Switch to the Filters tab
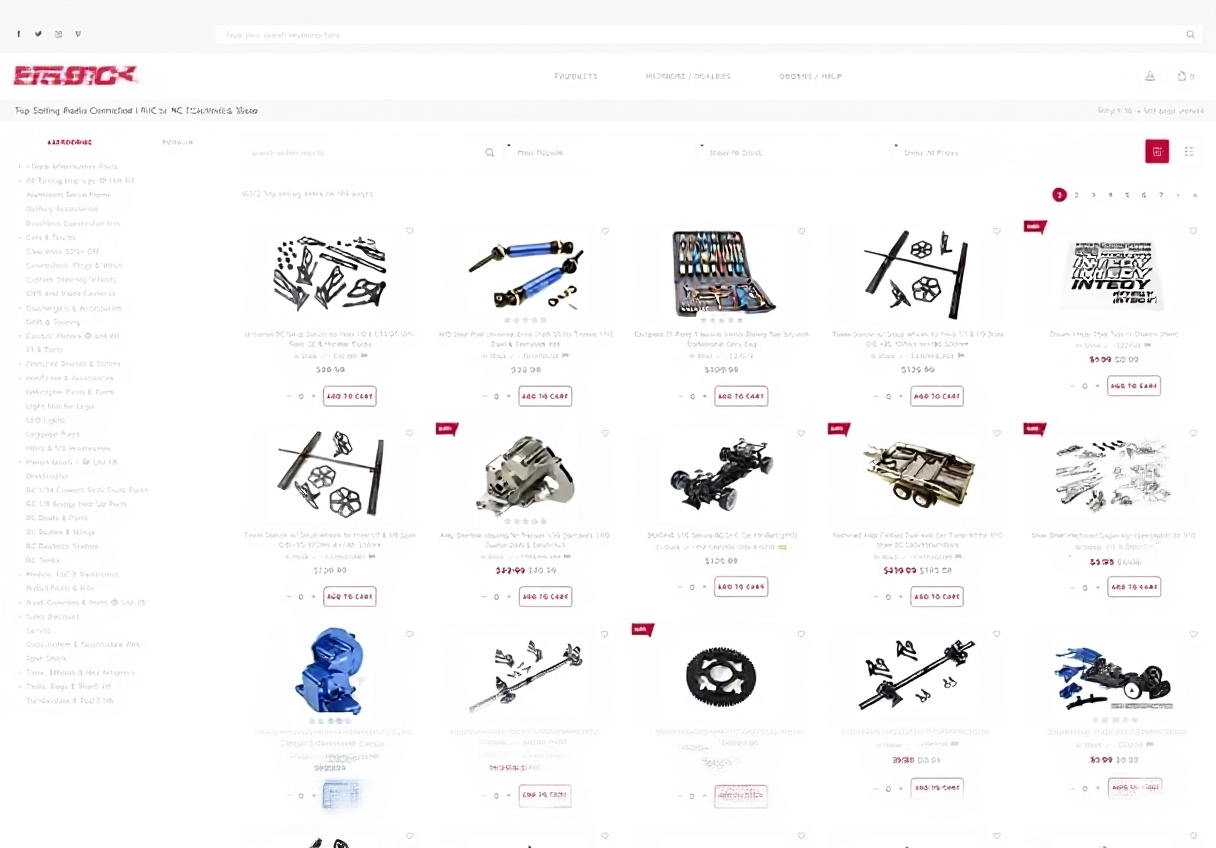 pos(178,142)
